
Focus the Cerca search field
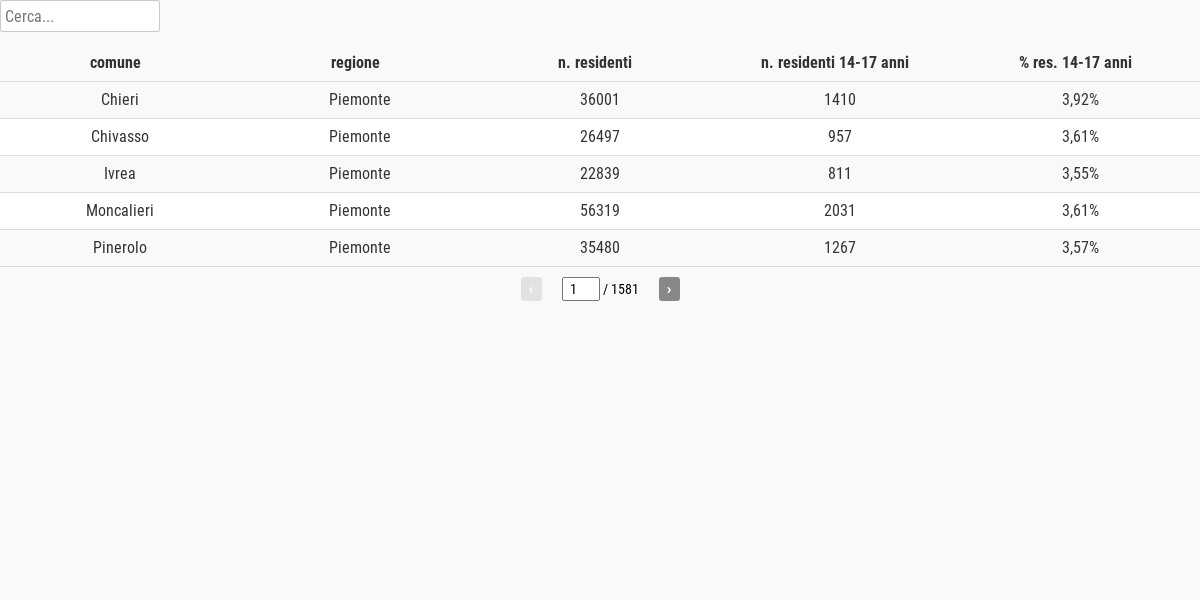pos(80,16)
